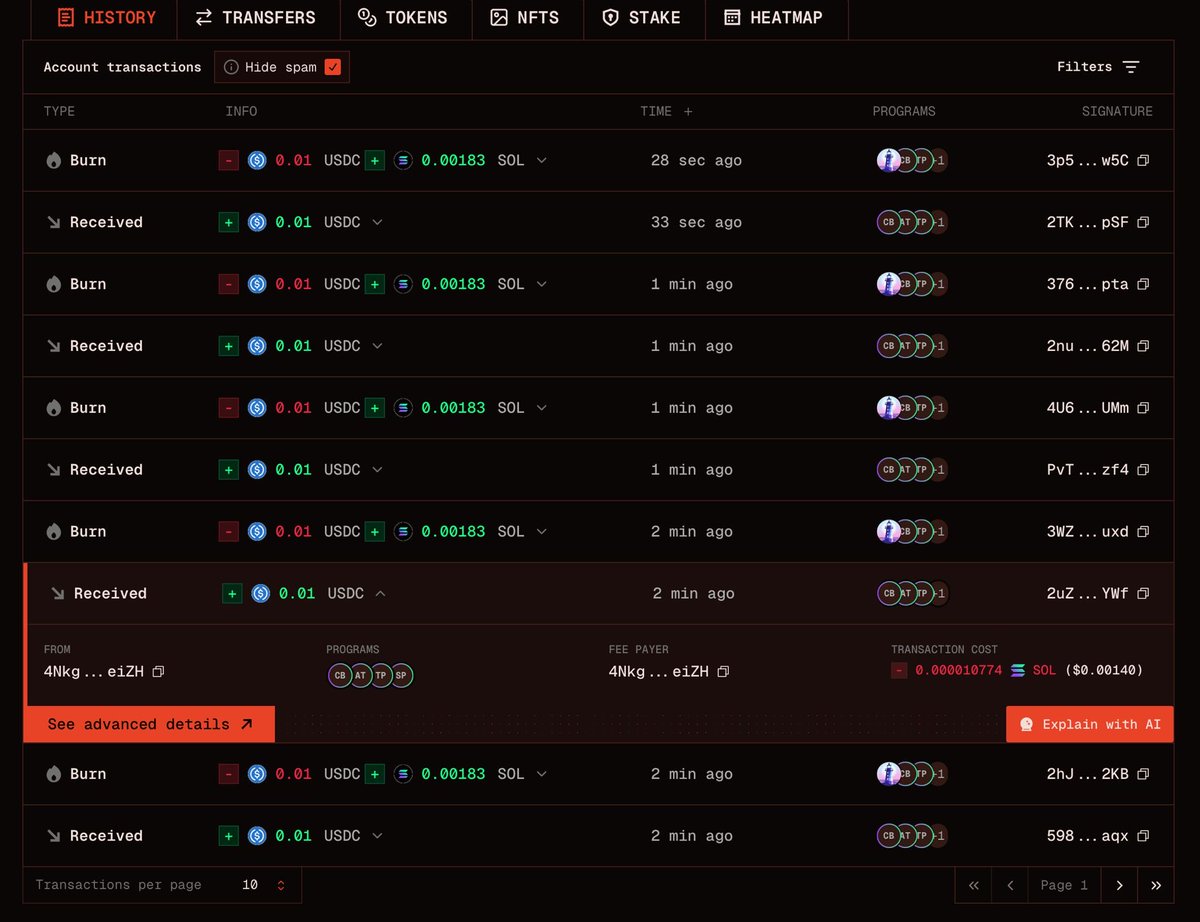Screen dimensions: 1200x922
Task: Switch to the Heatmap tab
Action: click(776, 18)
